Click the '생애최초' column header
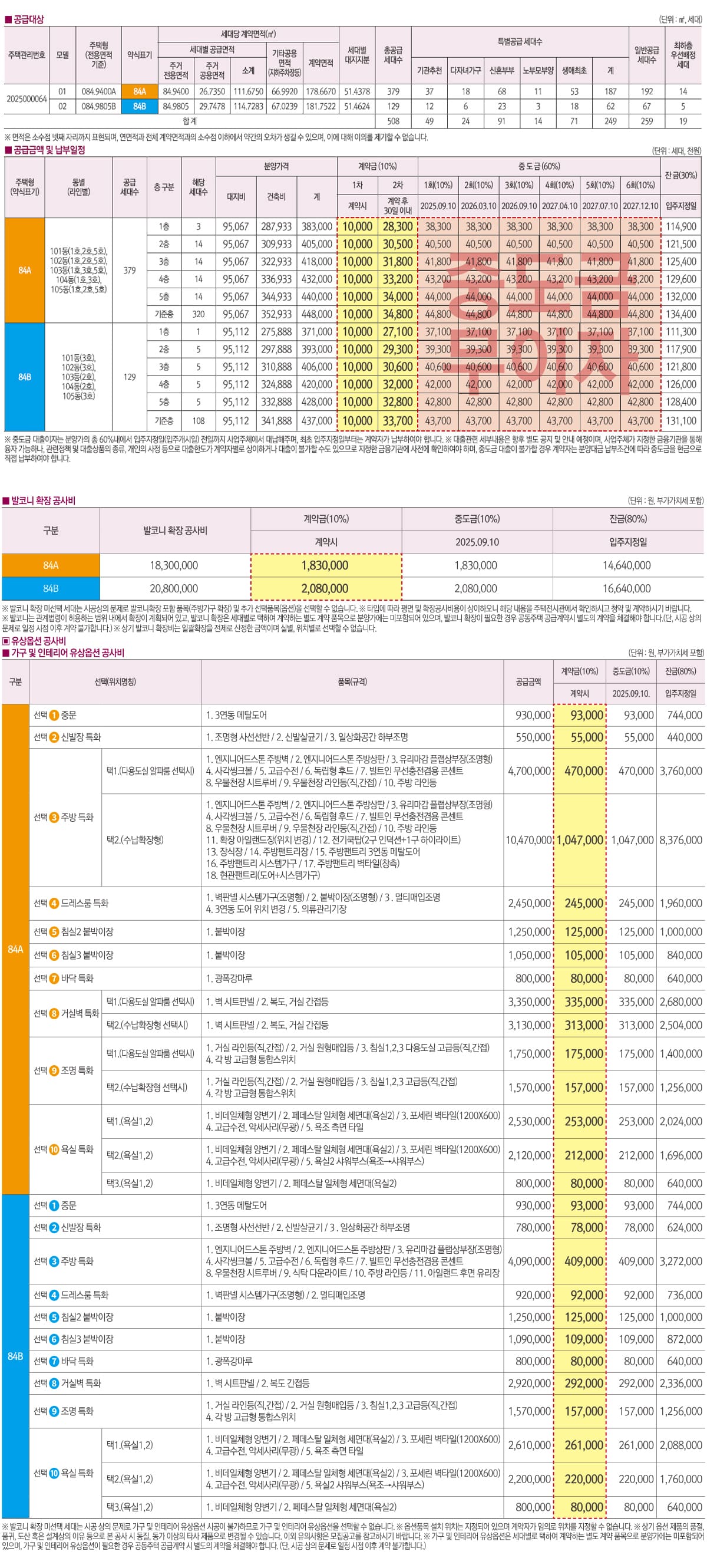 pos(574,71)
